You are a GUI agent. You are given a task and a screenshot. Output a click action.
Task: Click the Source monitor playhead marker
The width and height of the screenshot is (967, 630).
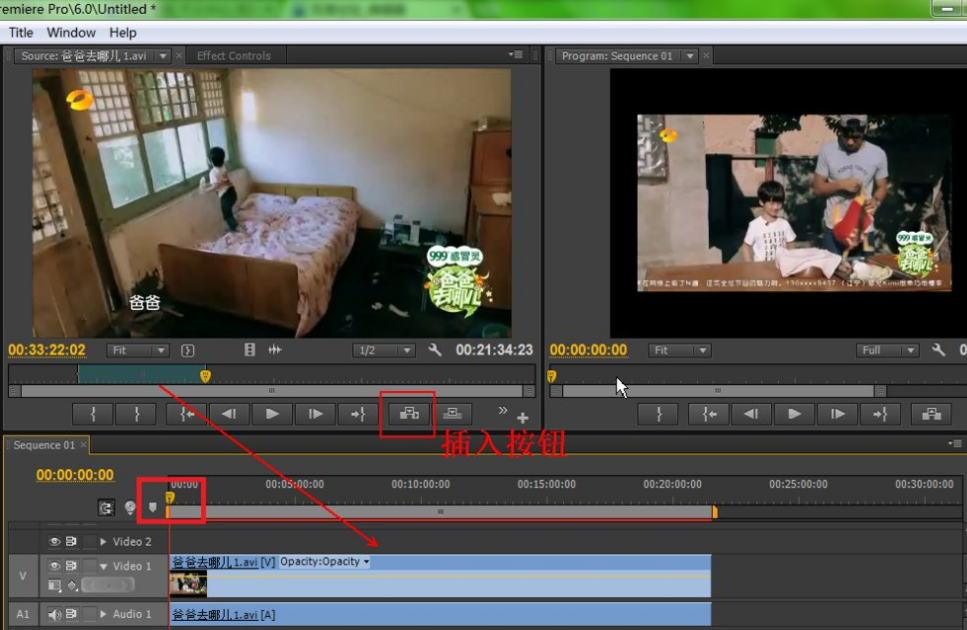(x=205, y=375)
